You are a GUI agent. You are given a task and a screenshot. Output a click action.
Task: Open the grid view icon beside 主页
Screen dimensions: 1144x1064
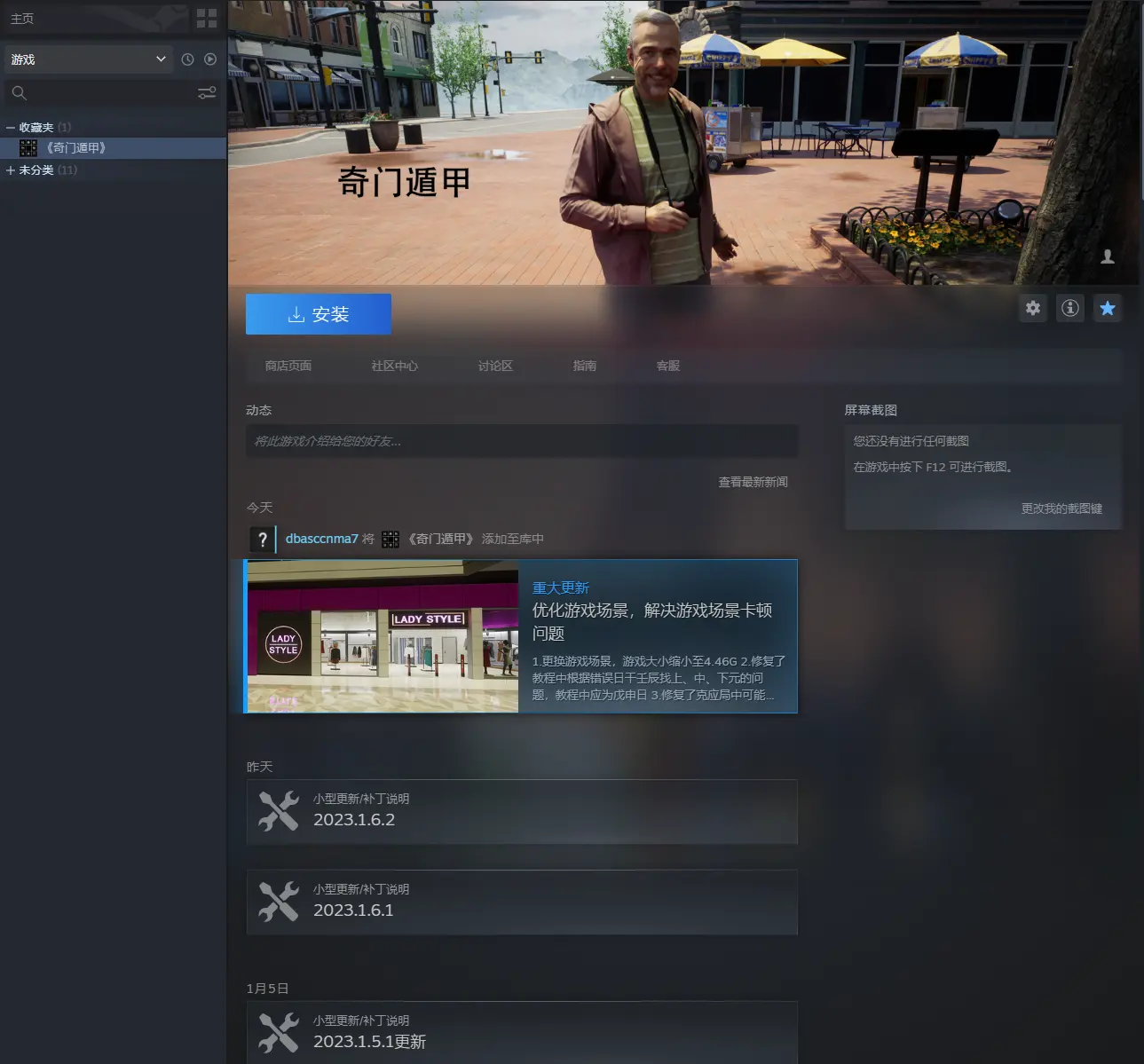(x=206, y=18)
